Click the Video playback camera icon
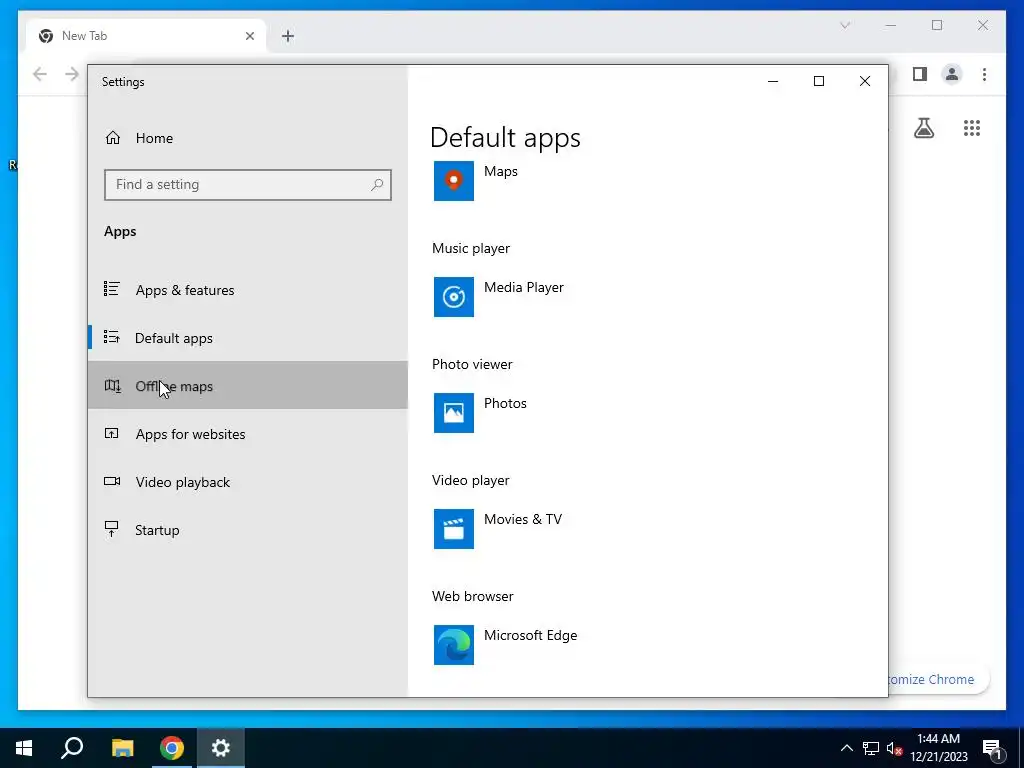Image resolution: width=1024 pixels, height=768 pixels. point(112,481)
